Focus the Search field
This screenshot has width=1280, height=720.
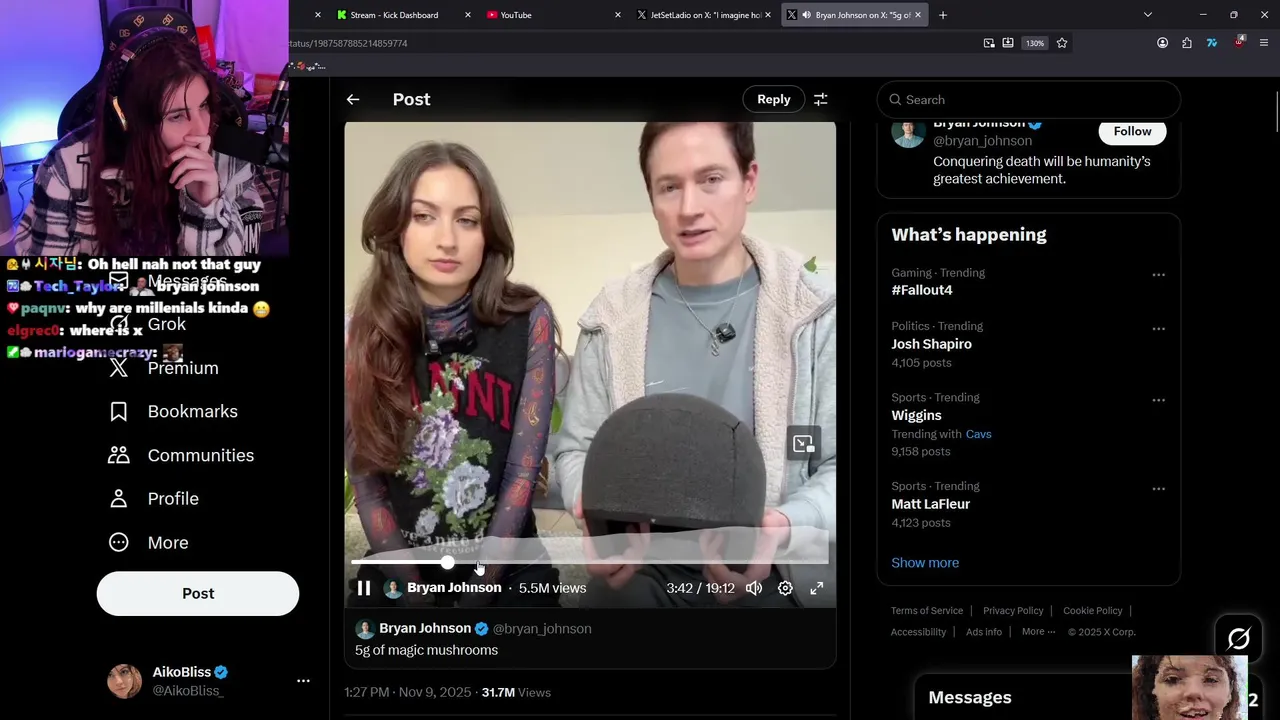pos(1029,100)
